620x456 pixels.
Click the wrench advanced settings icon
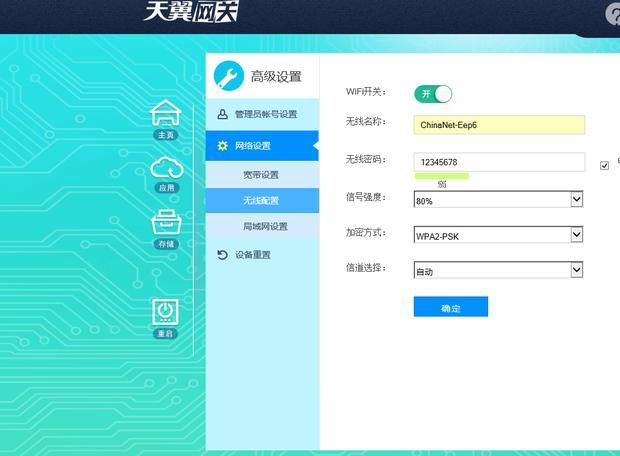[x=229, y=76]
